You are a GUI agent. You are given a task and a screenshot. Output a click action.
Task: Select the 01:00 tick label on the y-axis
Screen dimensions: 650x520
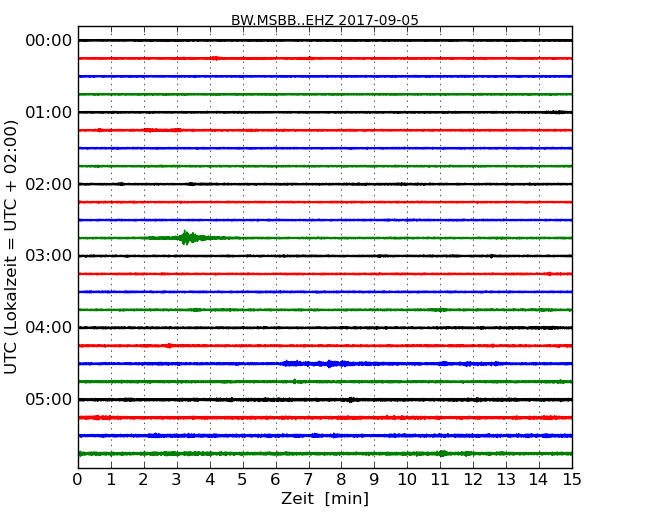point(49,112)
